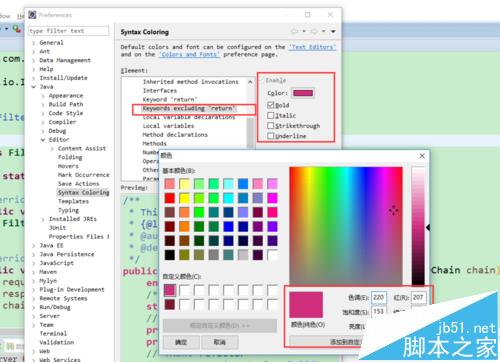Toggle the Bold checkbox
Image resolution: width=500 pixels, height=362 pixels.
click(271, 105)
